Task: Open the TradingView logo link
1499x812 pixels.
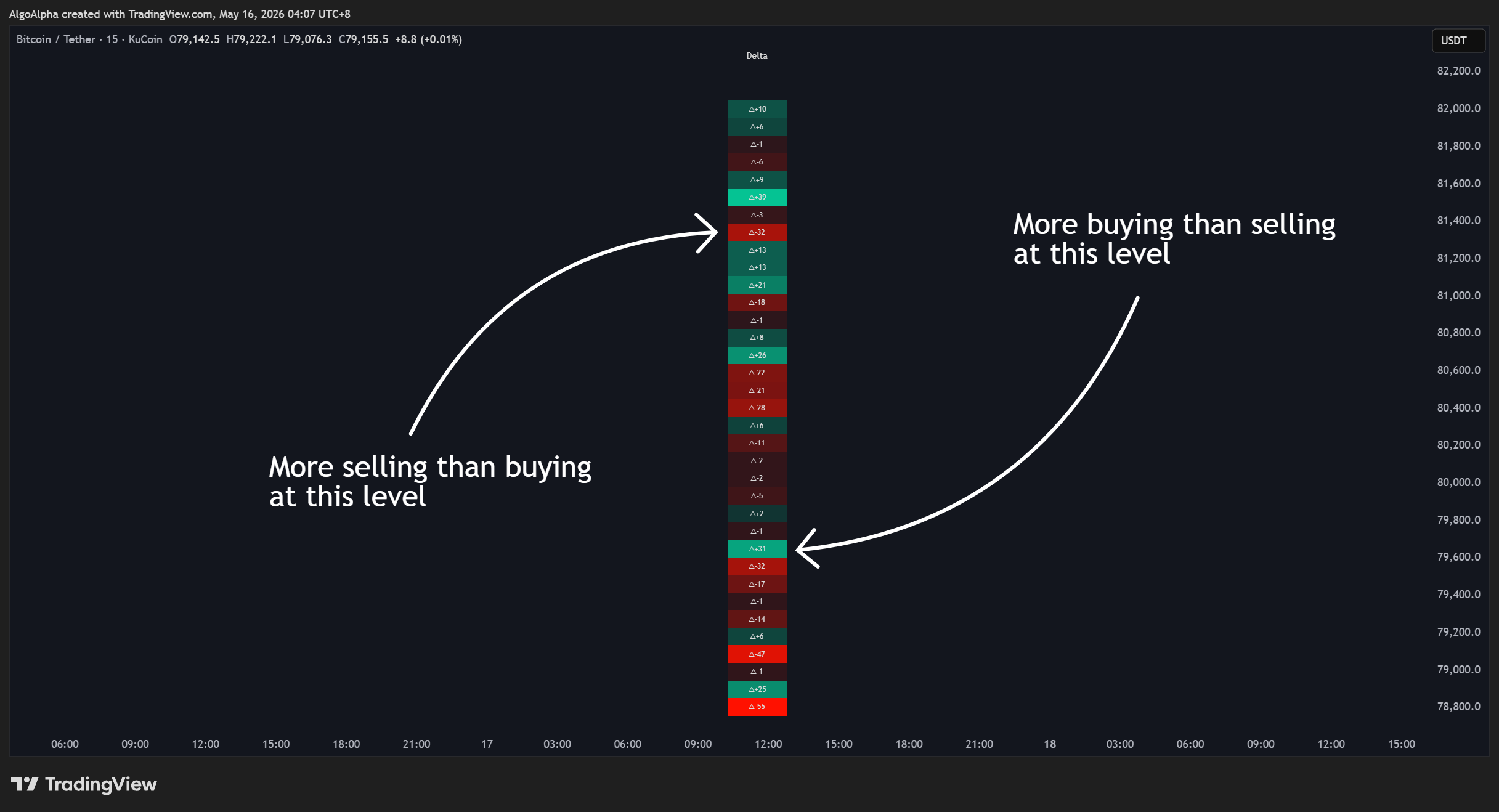Action: [84, 784]
